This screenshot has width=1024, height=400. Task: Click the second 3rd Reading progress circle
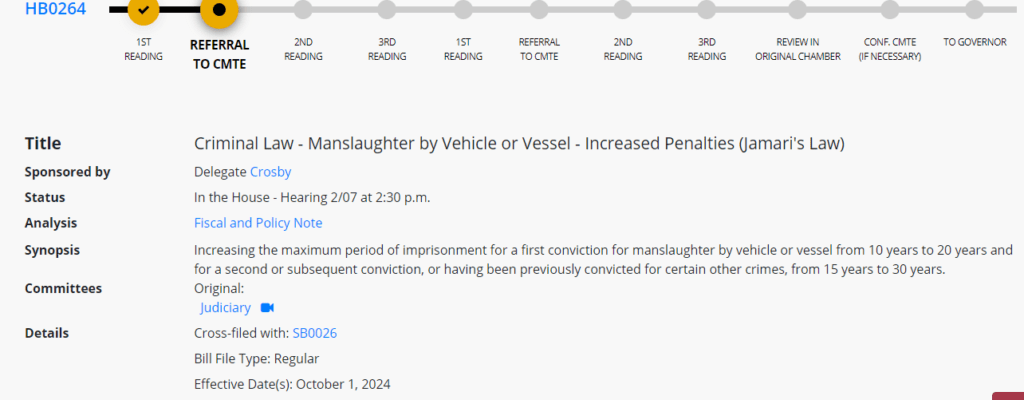706,9
